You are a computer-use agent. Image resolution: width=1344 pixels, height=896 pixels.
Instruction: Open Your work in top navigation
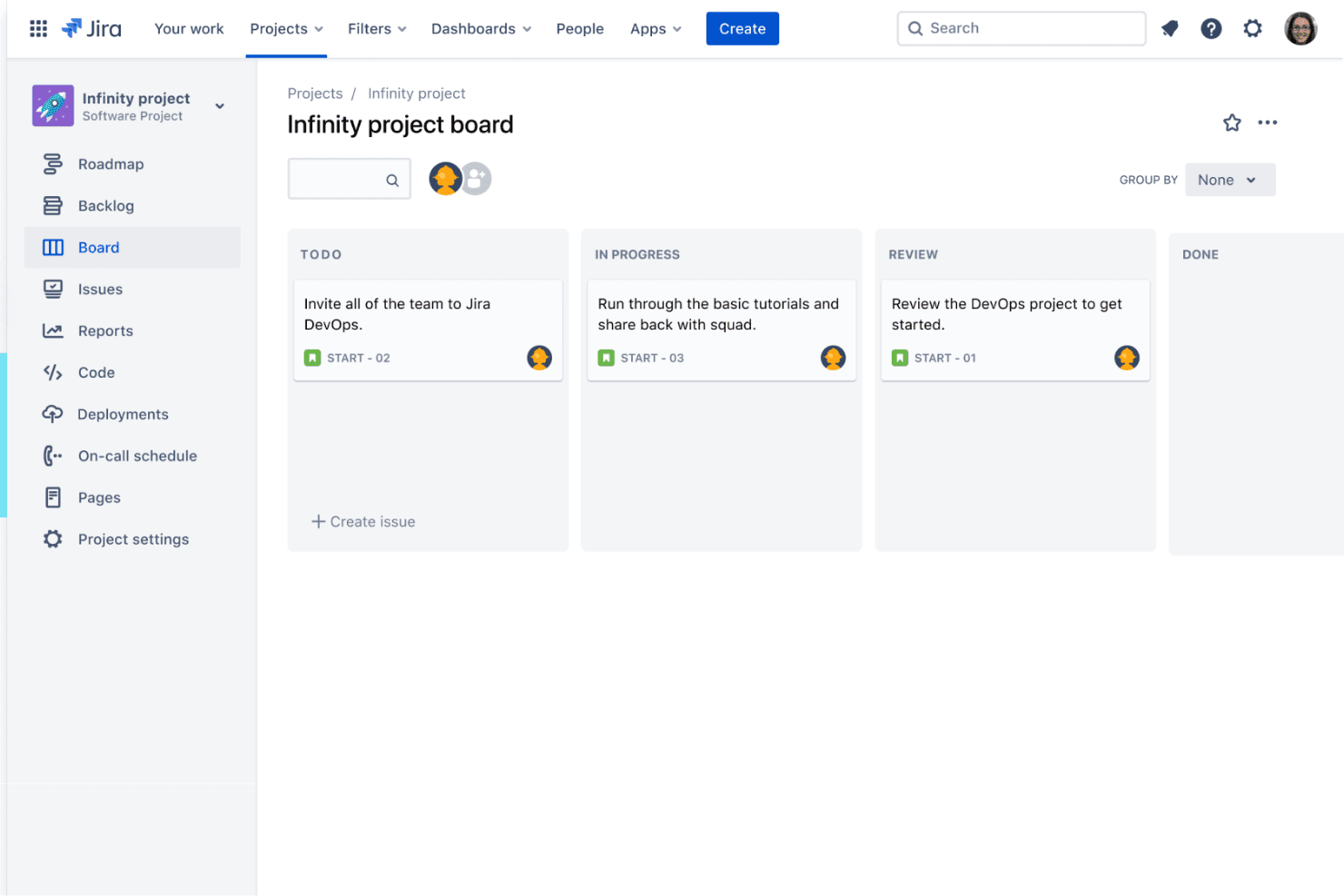point(189,29)
